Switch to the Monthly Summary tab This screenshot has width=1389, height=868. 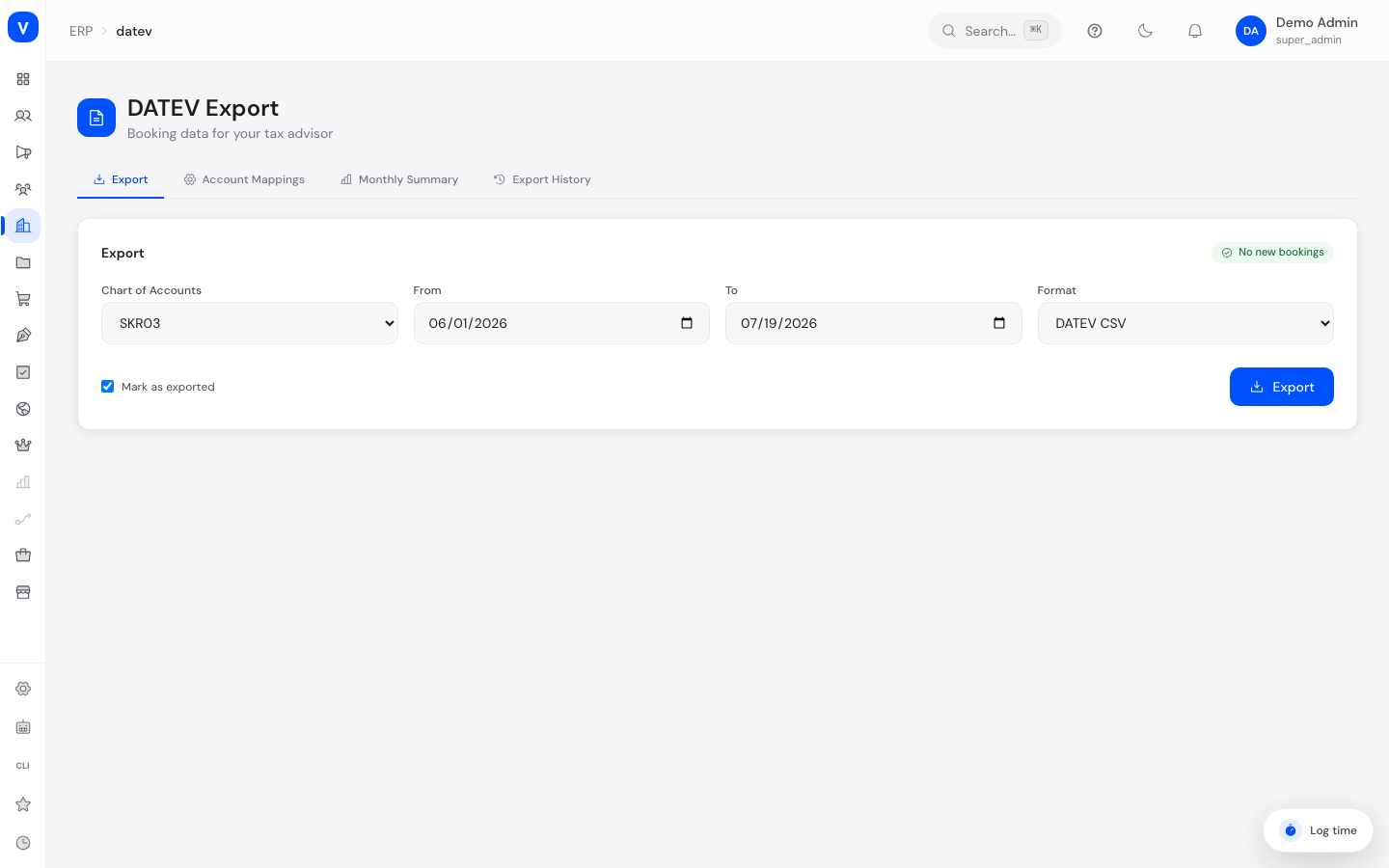[x=399, y=179]
